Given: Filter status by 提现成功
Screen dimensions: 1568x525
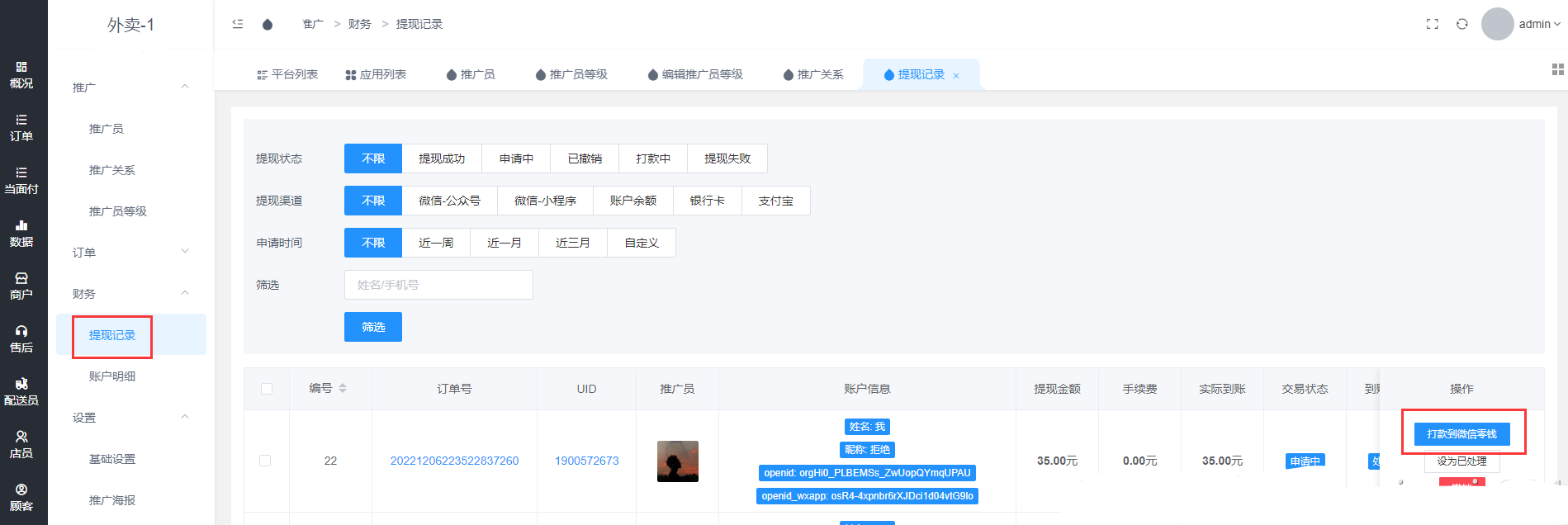Looking at the screenshot, I should (442, 158).
